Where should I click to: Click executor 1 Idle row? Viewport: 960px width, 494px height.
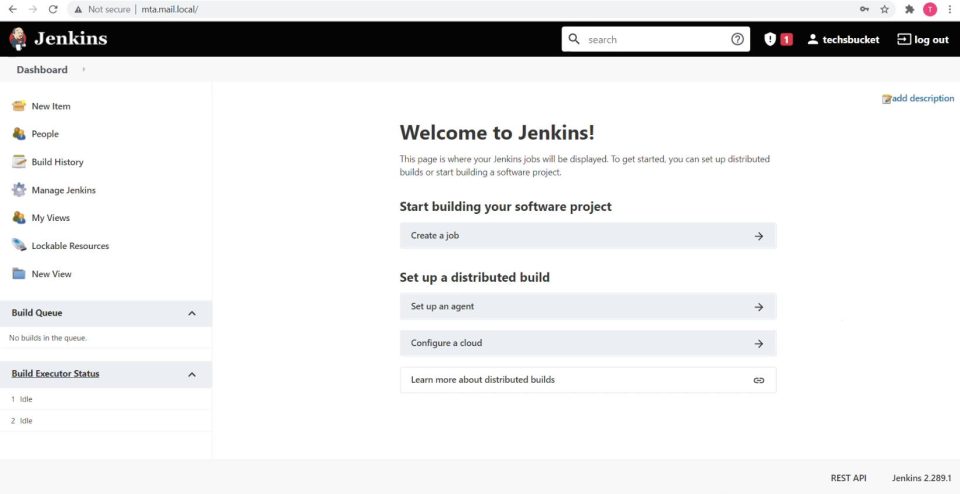coord(106,399)
